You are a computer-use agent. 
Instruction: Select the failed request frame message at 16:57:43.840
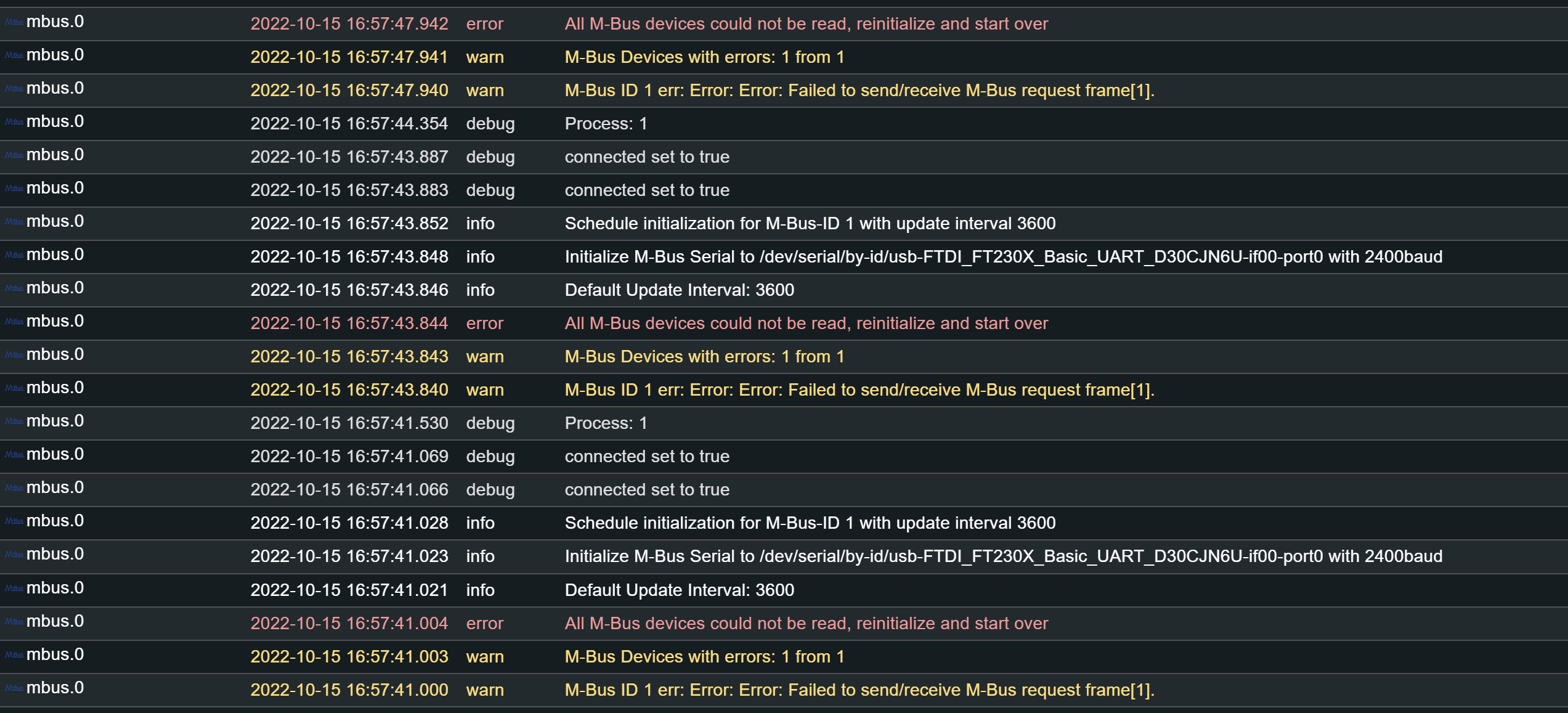pos(859,390)
